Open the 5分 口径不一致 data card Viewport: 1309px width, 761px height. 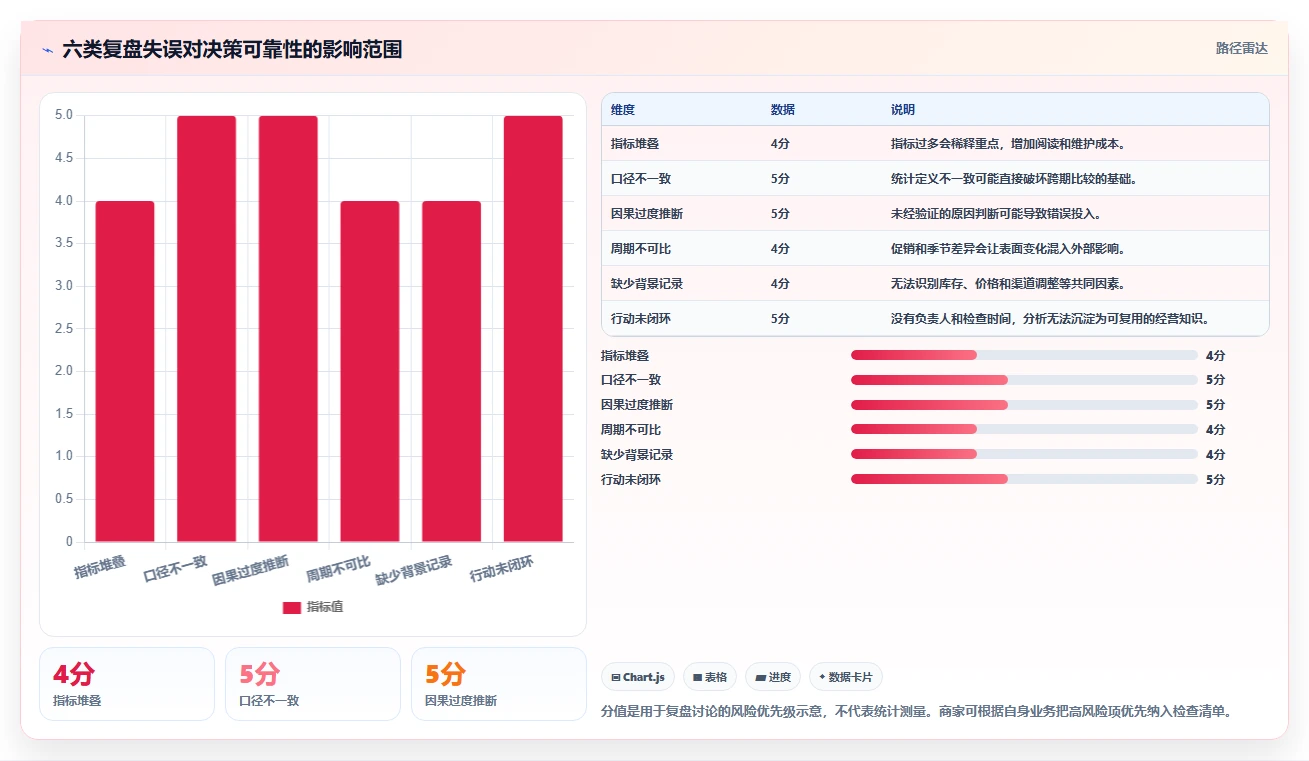pos(313,684)
